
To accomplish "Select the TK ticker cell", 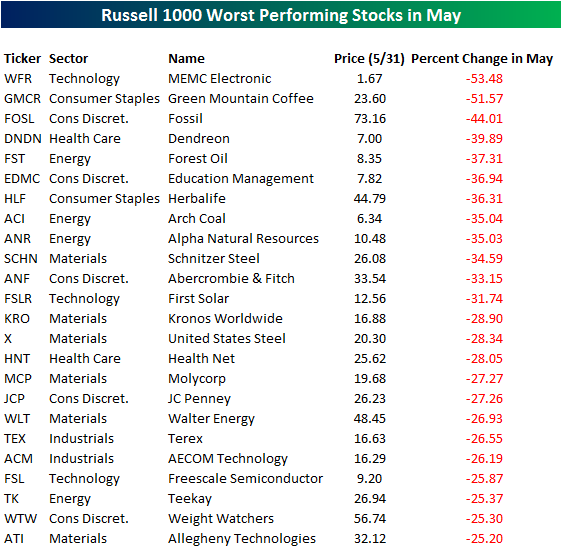I will point(11,499).
